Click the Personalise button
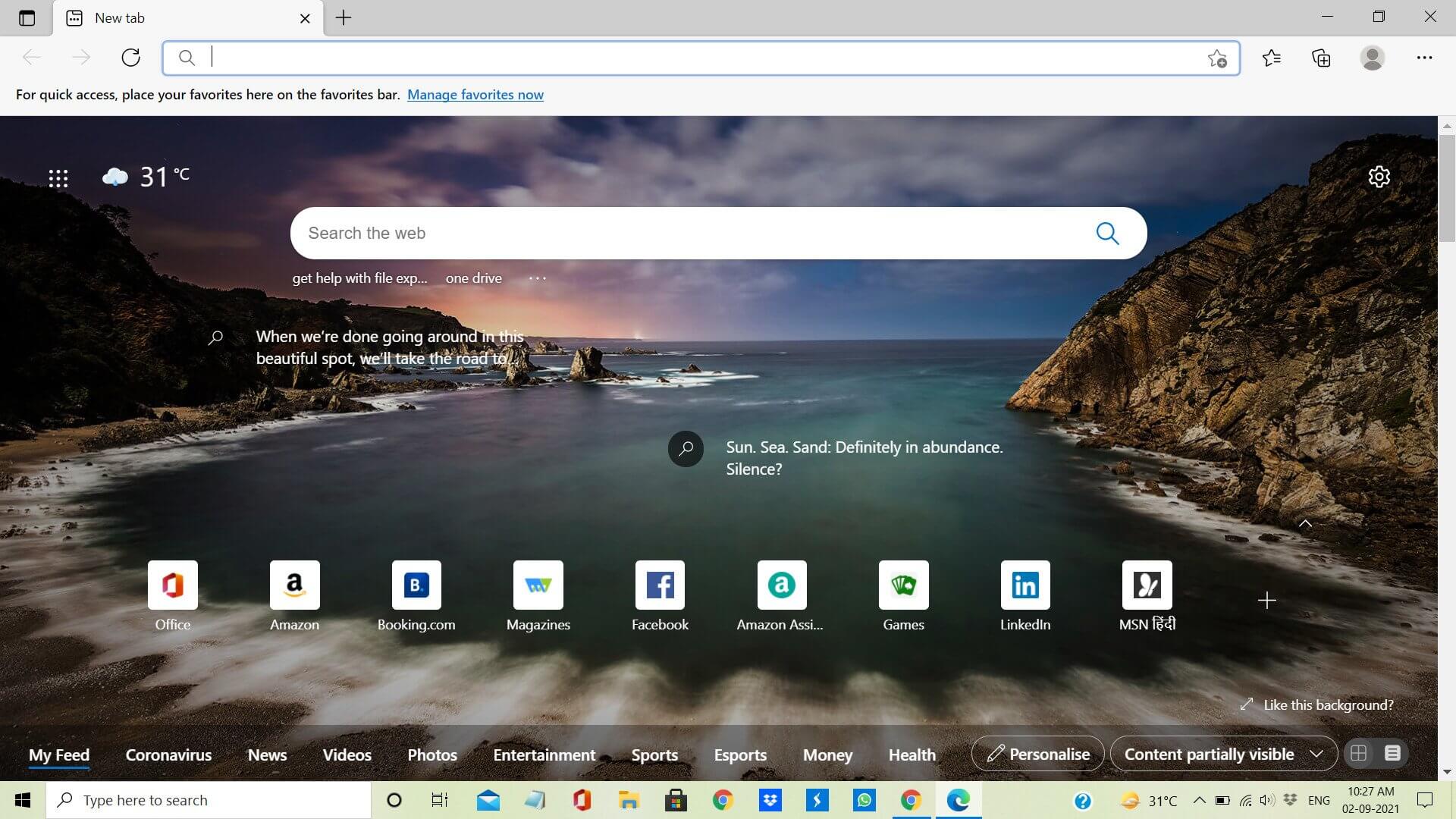This screenshot has width=1456, height=819. click(1038, 753)
